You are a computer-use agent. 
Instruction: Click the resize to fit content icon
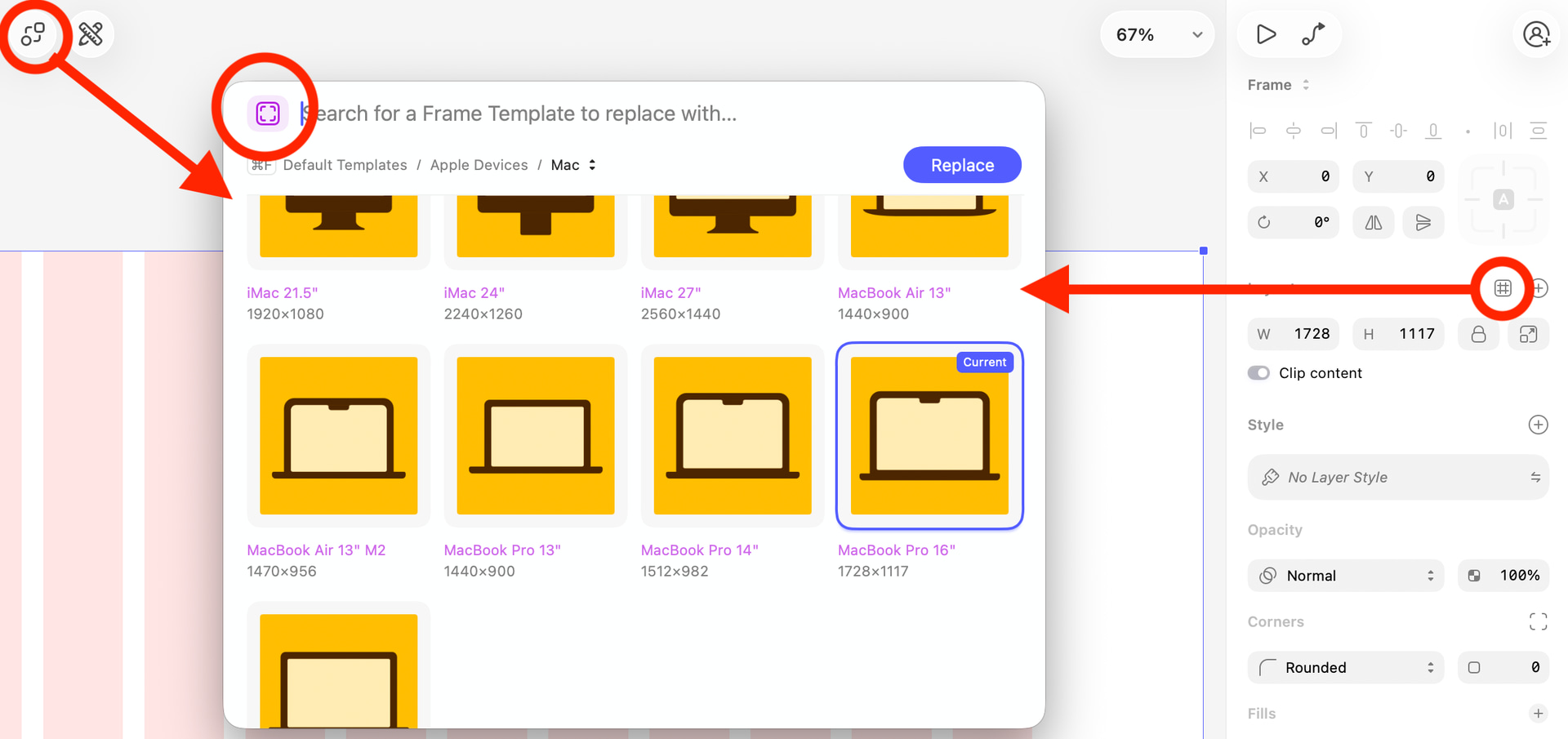coord(1528,334)
